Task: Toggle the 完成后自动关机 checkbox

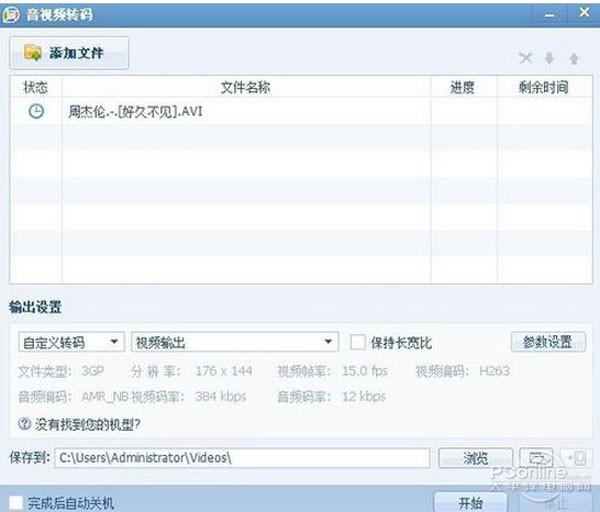Action: point(16,502)
